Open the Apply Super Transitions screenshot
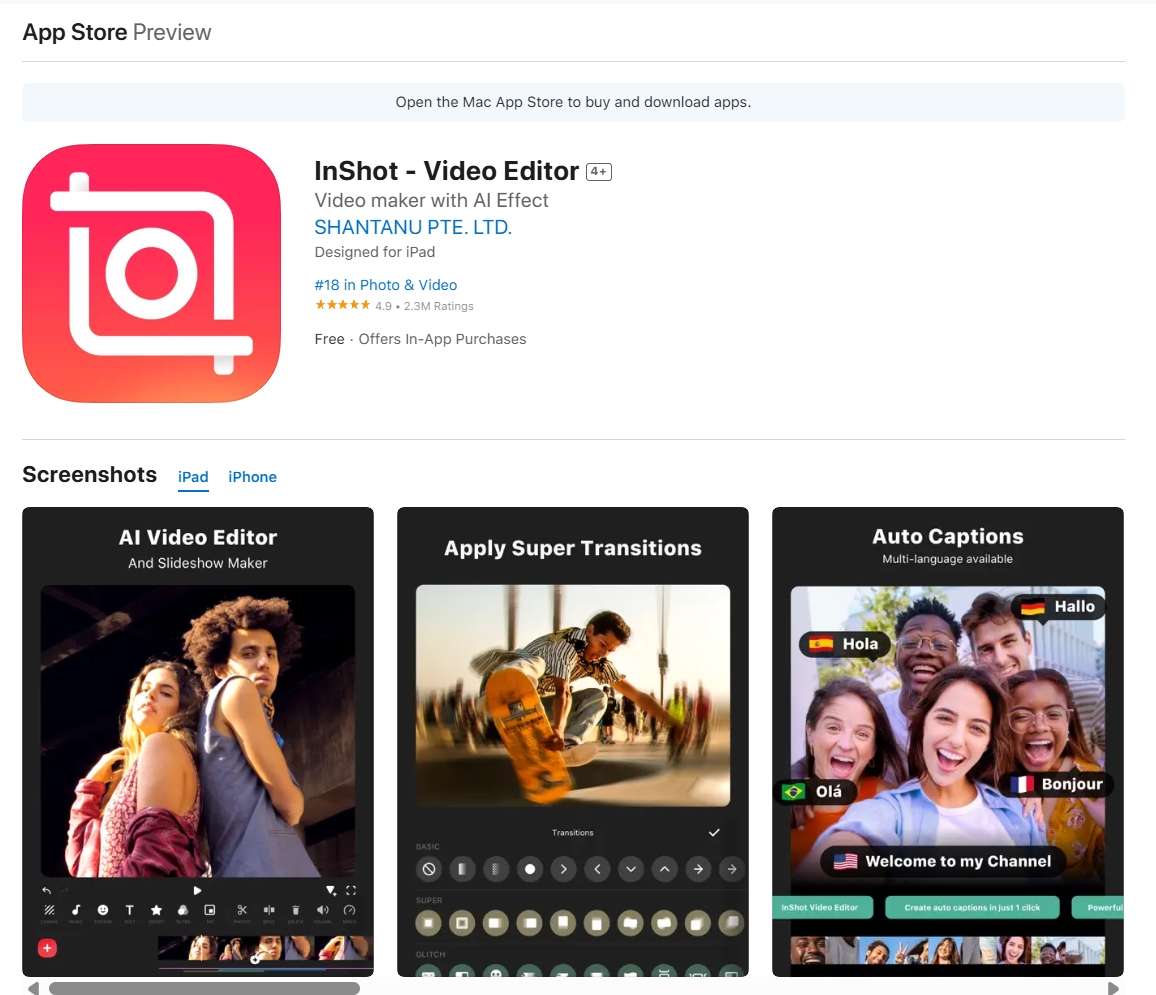Screen dimensions: 1156x995 click(573, 741)
